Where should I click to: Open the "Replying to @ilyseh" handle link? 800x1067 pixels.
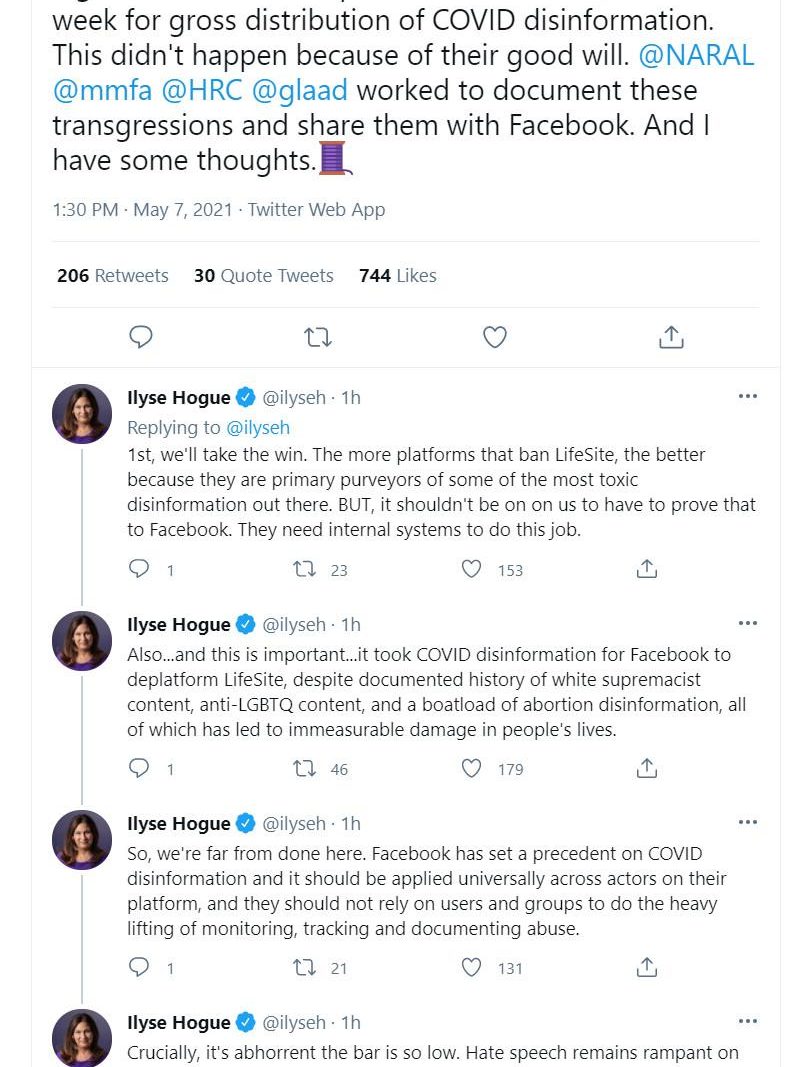(x=258, y=427)
